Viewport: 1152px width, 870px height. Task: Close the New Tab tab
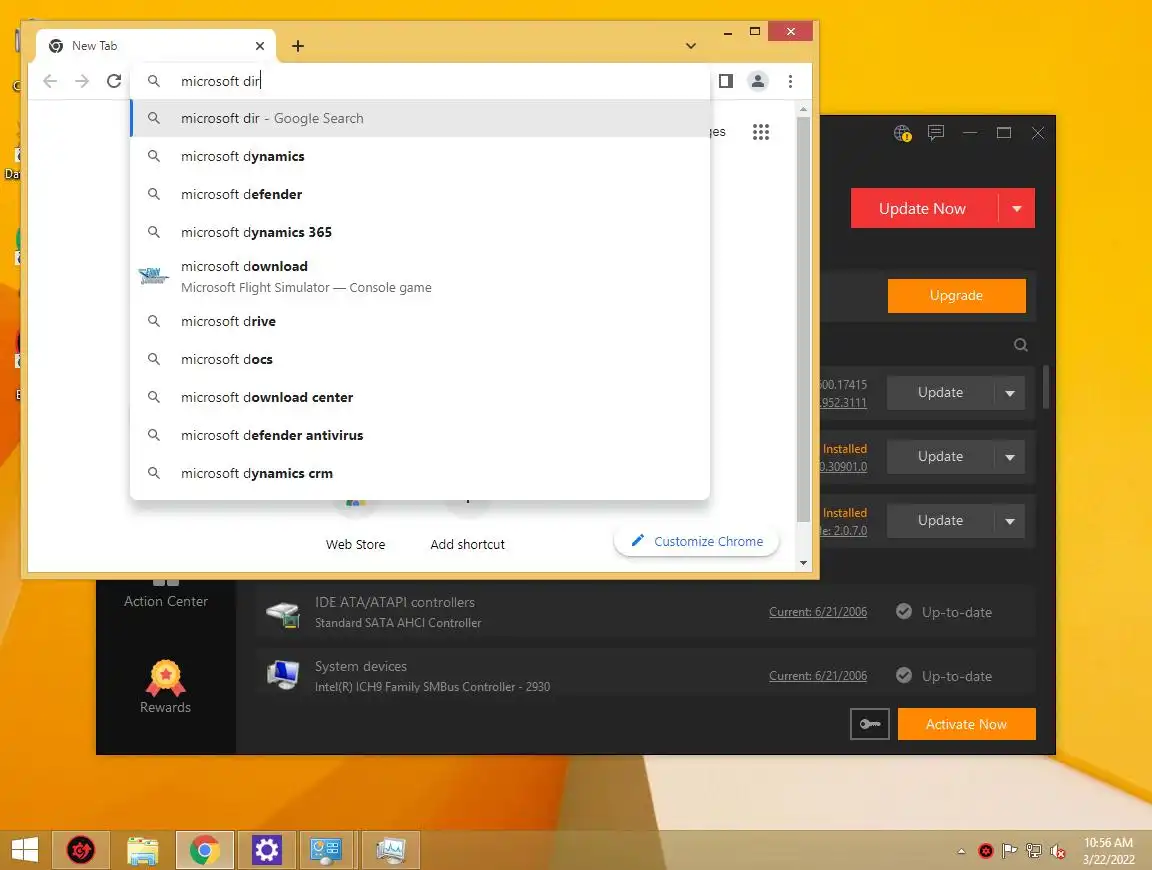(260, 46)
